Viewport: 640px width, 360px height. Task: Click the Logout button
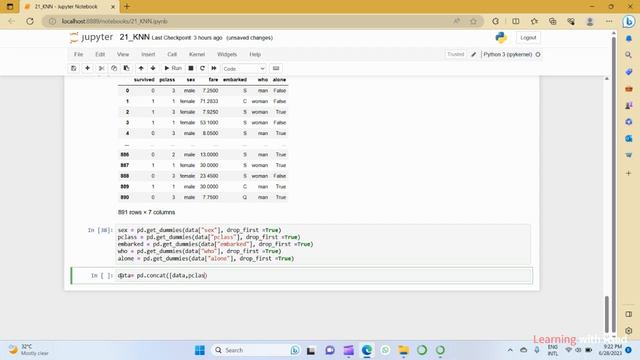click(528, 38)
